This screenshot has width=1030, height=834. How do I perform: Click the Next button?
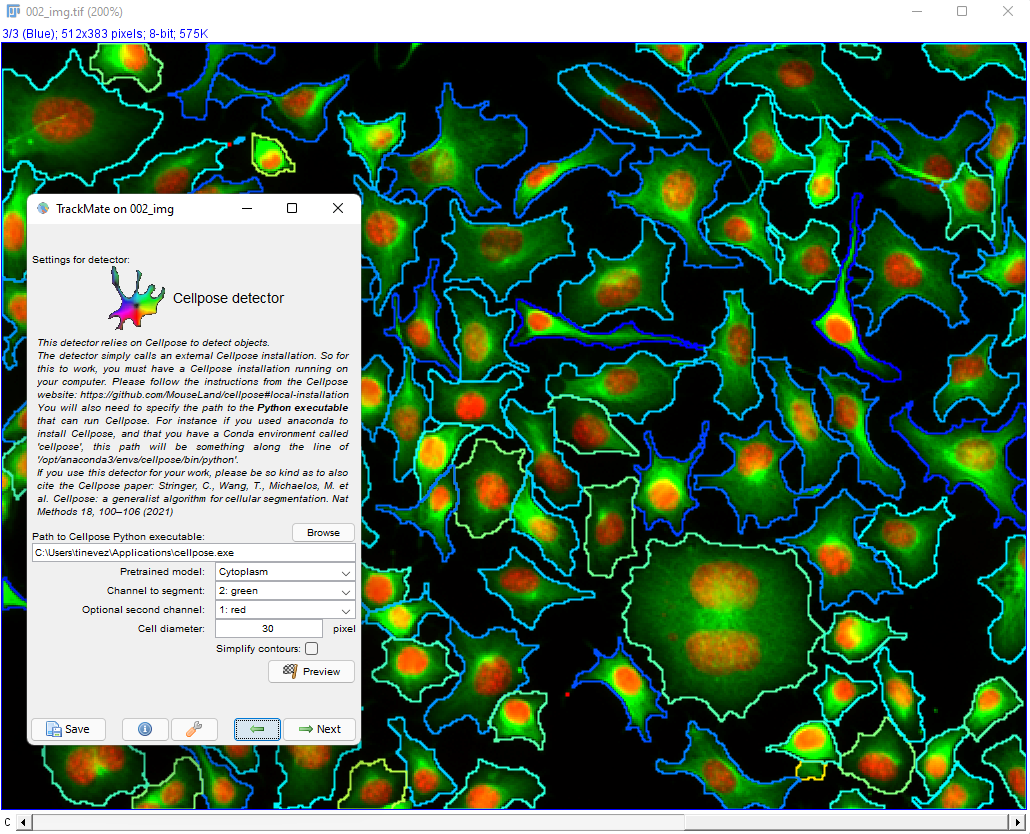(x=319, y=729)
